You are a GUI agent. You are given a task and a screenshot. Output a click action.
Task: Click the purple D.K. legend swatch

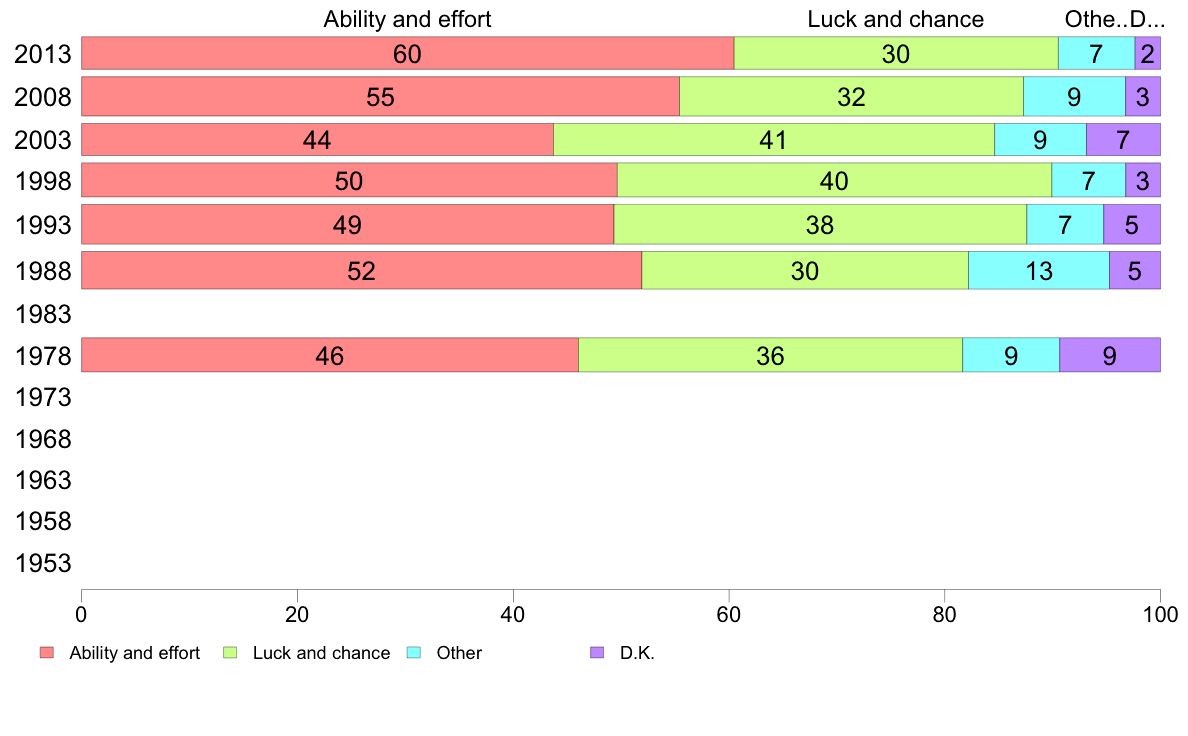pyautogui.click(x=597, y=653)
